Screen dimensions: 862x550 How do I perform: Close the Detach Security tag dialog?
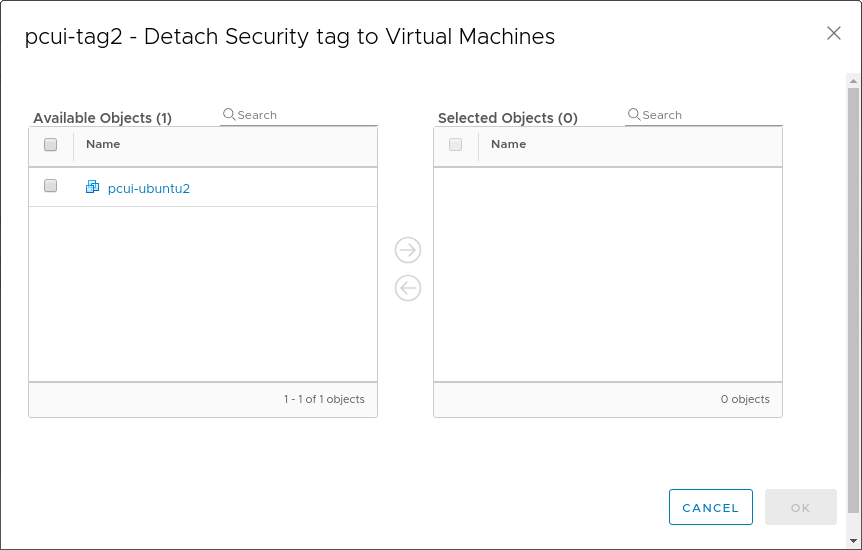834,33
